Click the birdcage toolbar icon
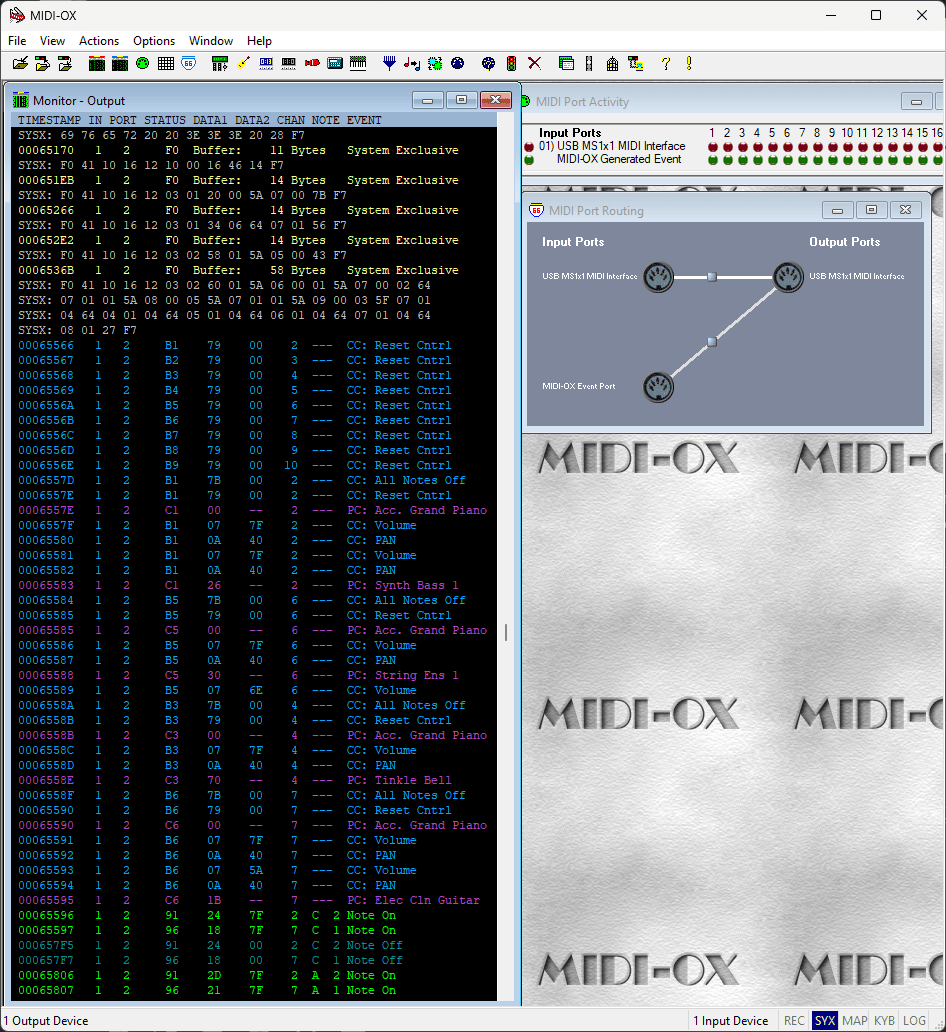 click(x=612, y=64)
